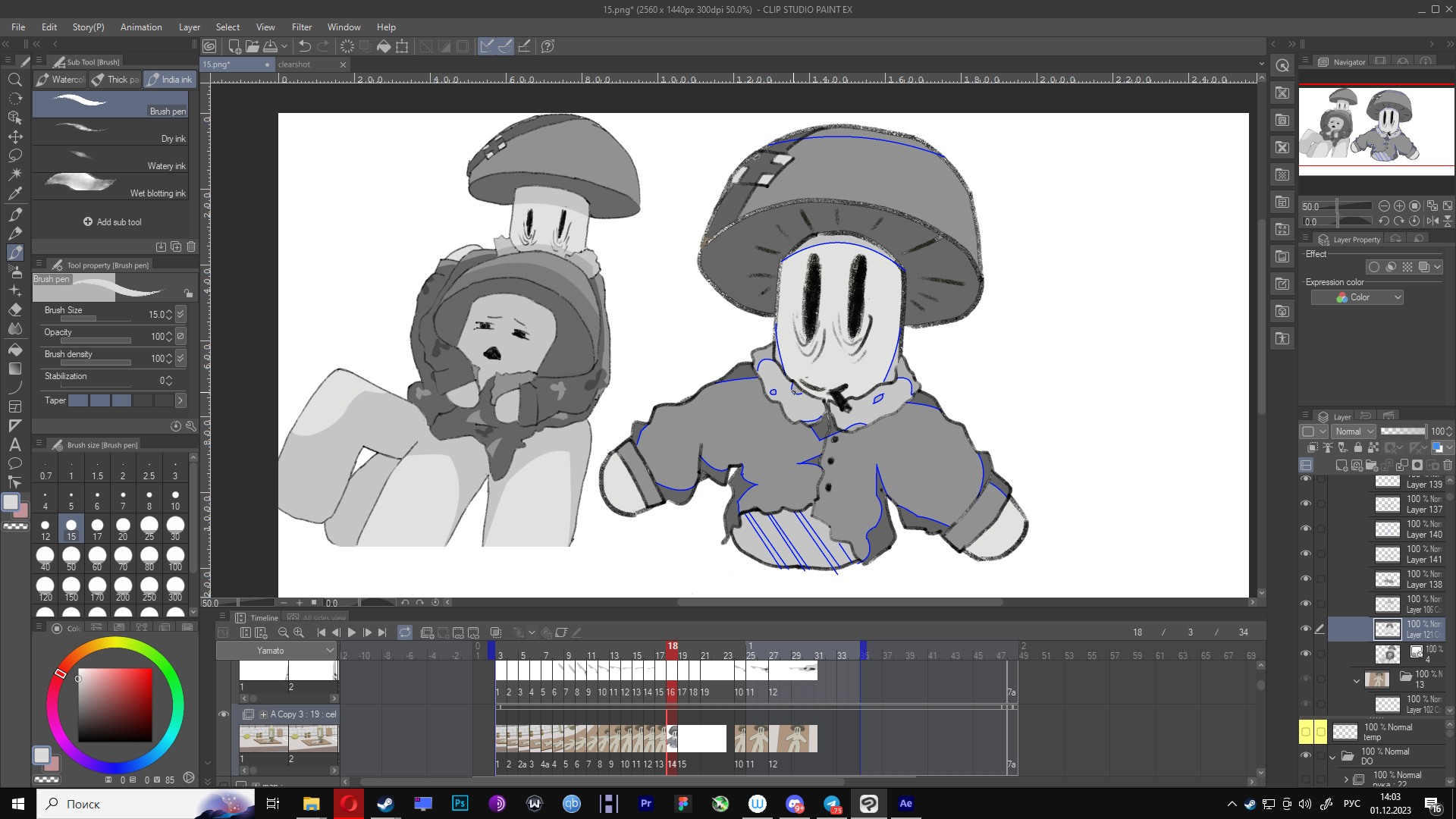Select the Eyedropper tool
Screen dimensions: 1456x819
(15, 194)
